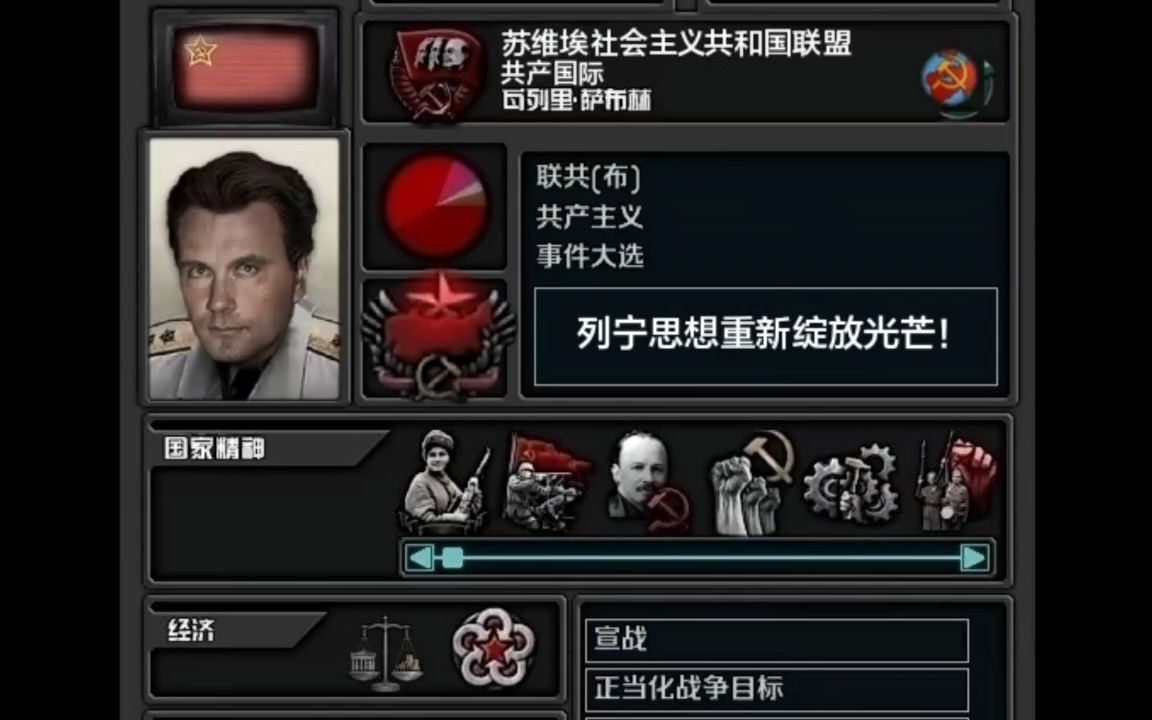Select the red flag soldiers national spirit
Image resolution: width=1152 pixels, height=720 pixels.
point(547,480)
